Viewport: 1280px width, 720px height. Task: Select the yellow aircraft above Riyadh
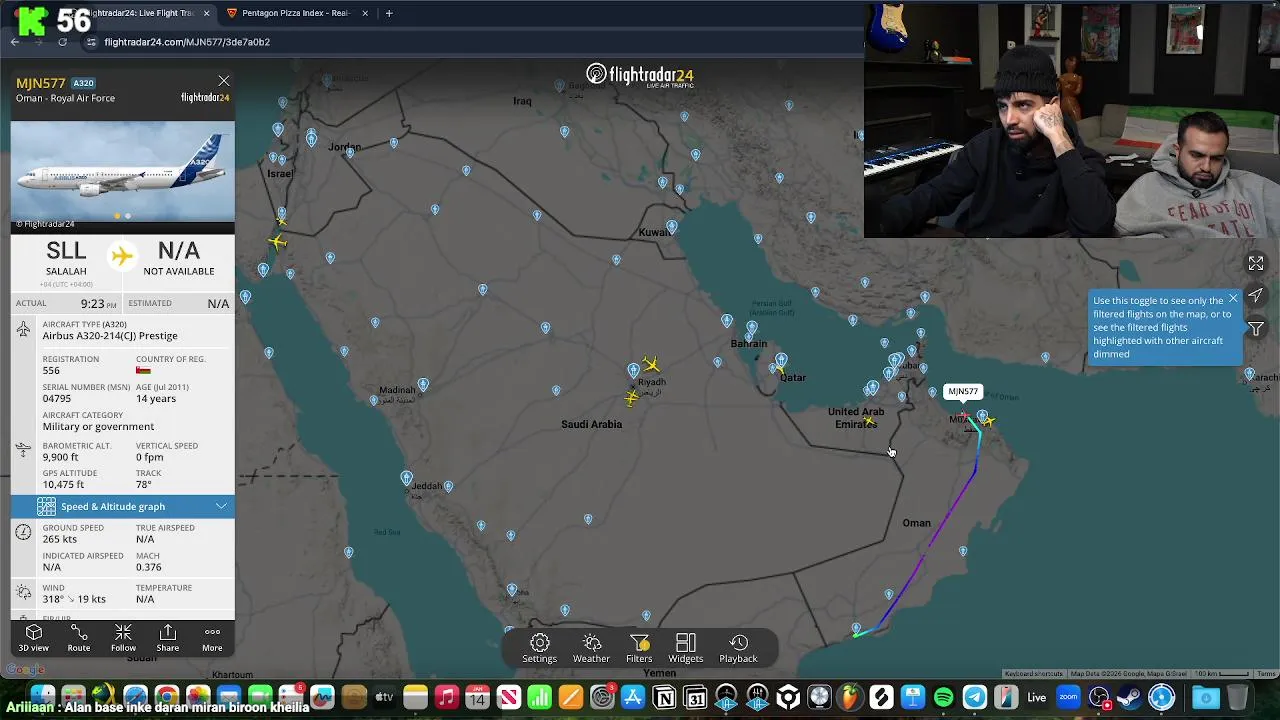point(651,364)
